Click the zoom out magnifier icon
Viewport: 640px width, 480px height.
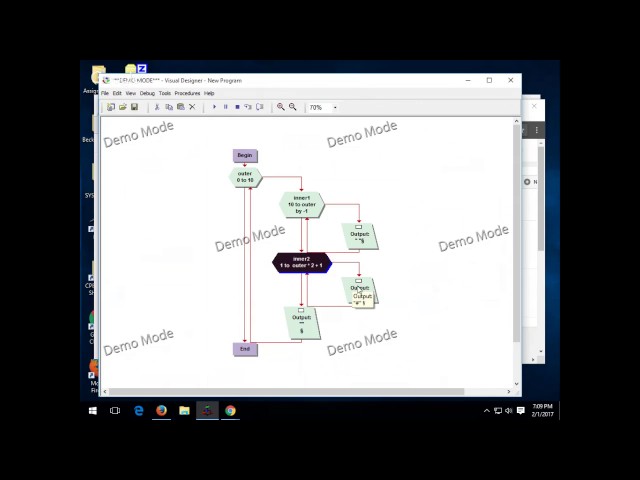click(x=293, y=107)
